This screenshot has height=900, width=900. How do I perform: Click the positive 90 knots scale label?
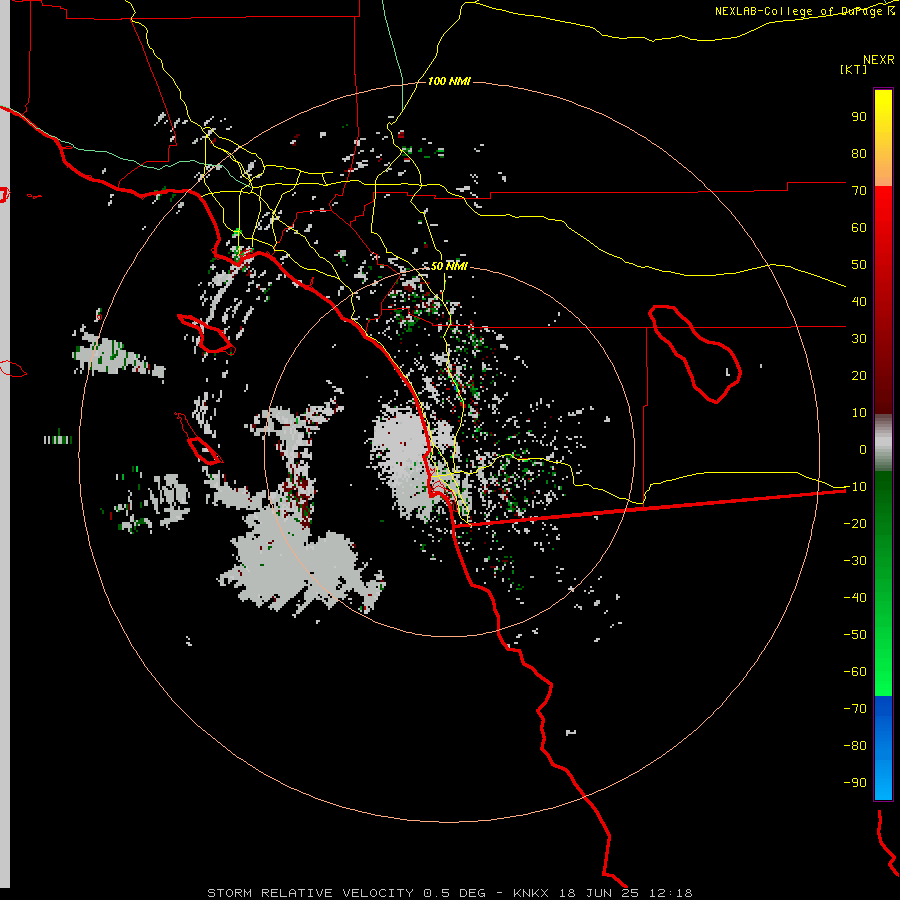pyautogui.click(x=859, y=117)
